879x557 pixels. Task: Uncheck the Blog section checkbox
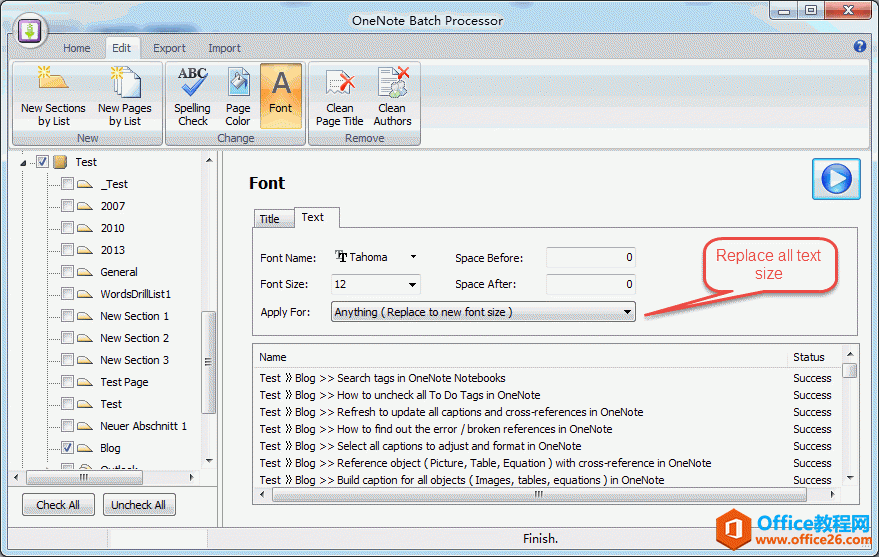(67, 448)
